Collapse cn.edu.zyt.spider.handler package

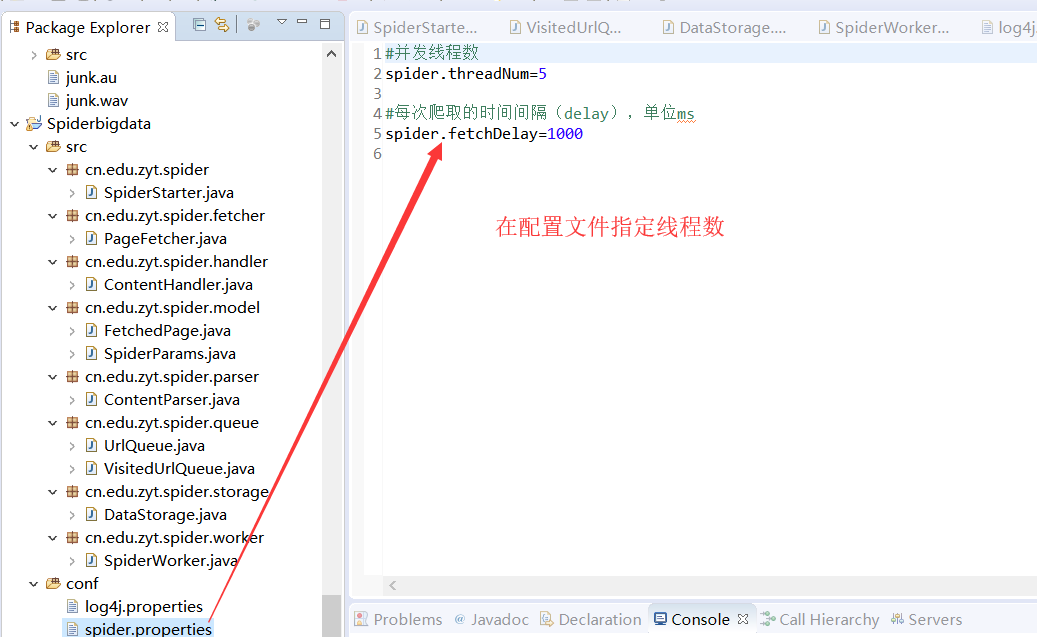tap(53, 262)
